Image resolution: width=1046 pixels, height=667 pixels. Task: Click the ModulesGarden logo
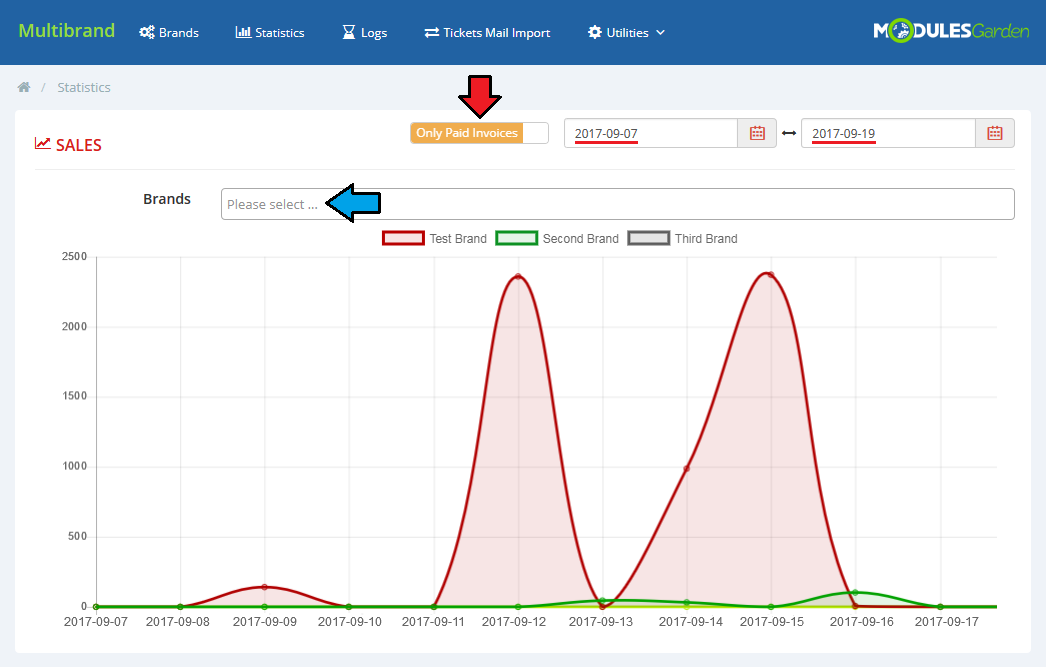click(951, 31)
